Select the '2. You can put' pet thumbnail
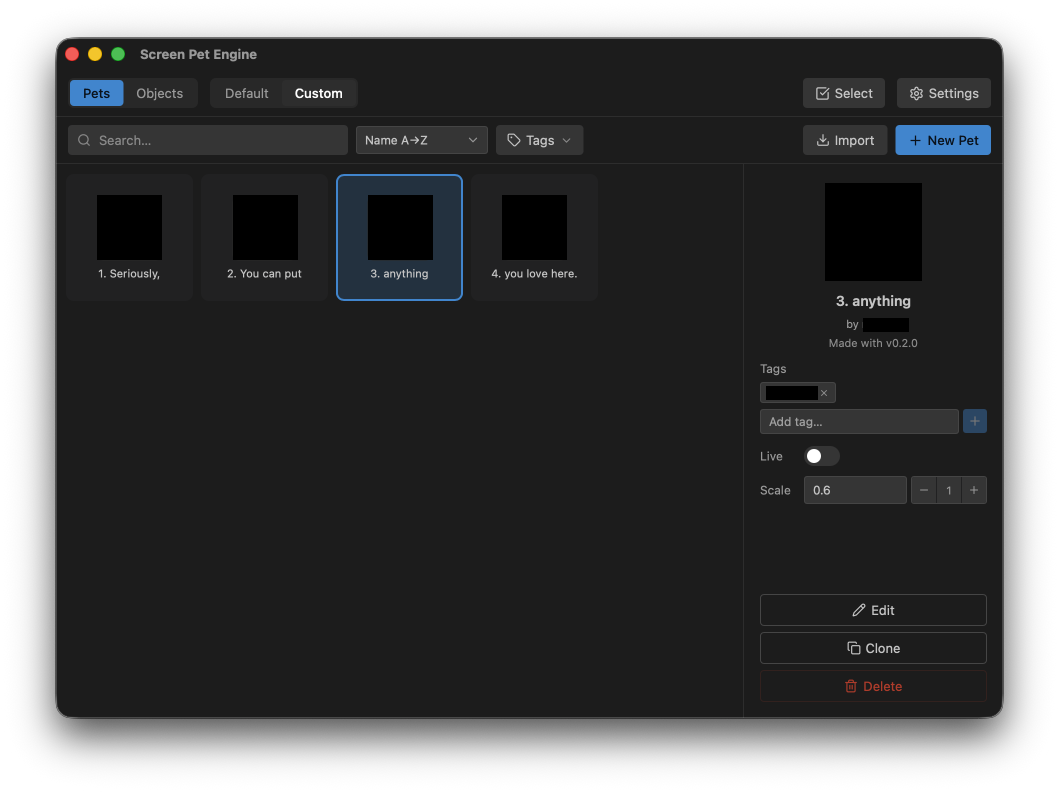 pos(265,227)
